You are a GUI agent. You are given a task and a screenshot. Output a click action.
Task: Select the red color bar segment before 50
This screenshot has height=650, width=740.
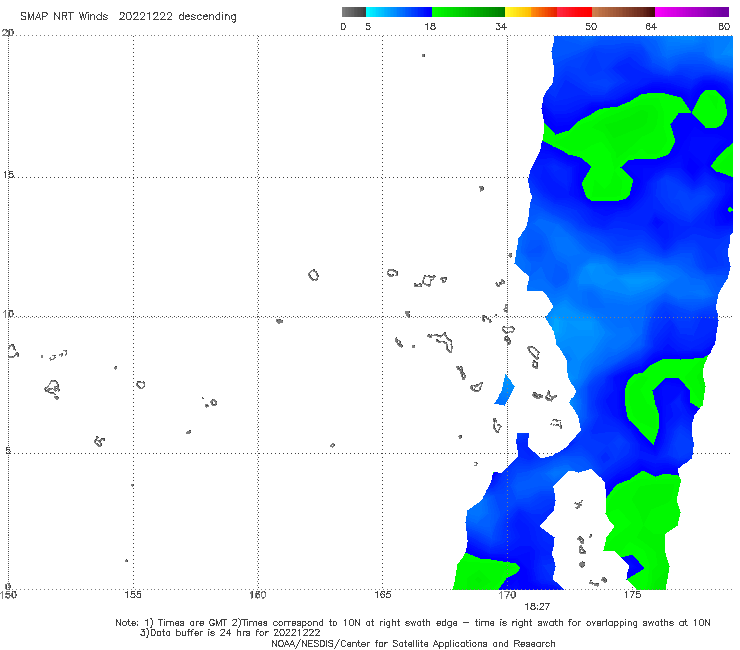(x=574, y=12)
